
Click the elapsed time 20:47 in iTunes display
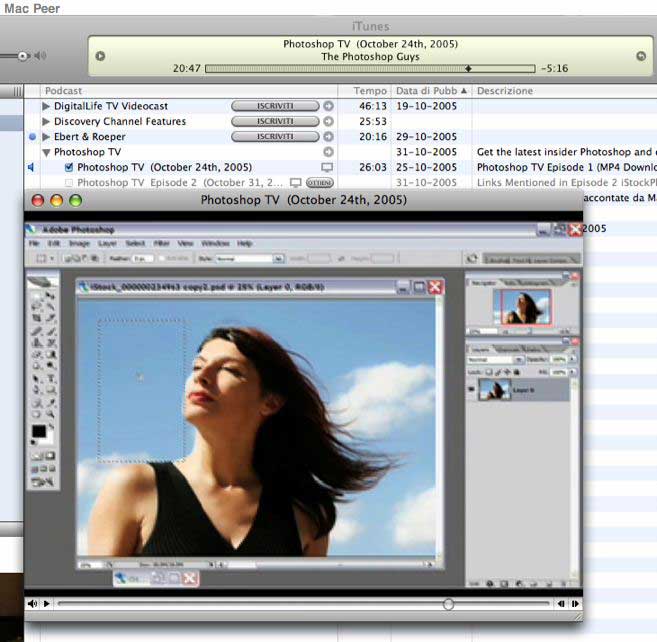(186, 68)
